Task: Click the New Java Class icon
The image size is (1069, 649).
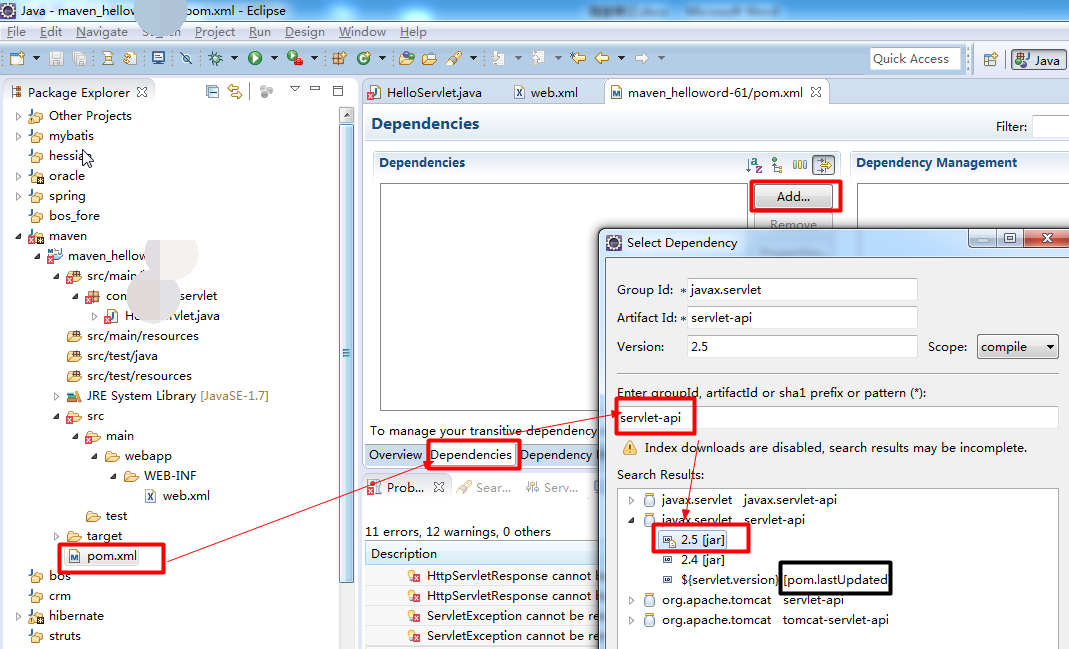Action: [364, 59]
